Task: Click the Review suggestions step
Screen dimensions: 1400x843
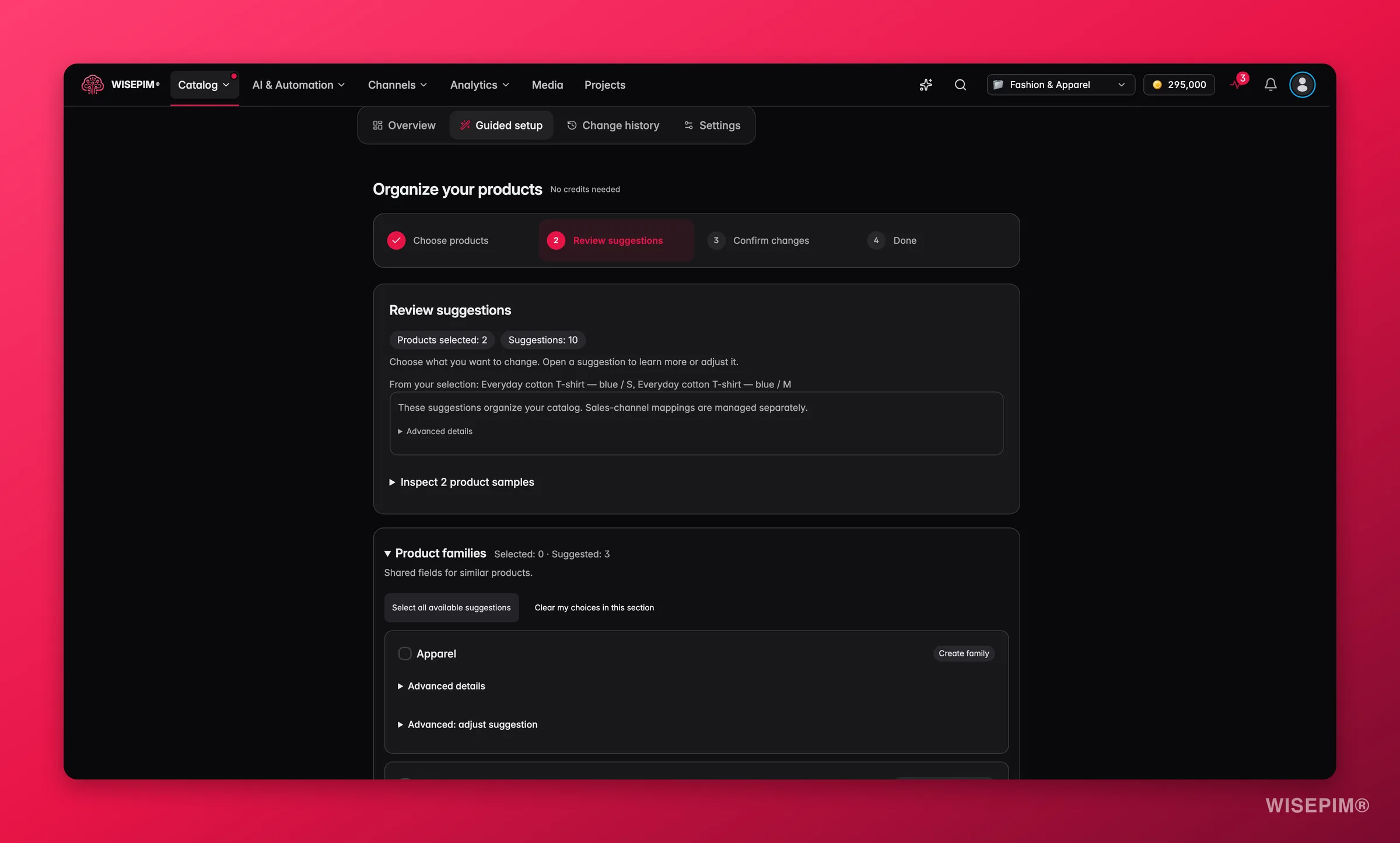Action: point(616,240)
